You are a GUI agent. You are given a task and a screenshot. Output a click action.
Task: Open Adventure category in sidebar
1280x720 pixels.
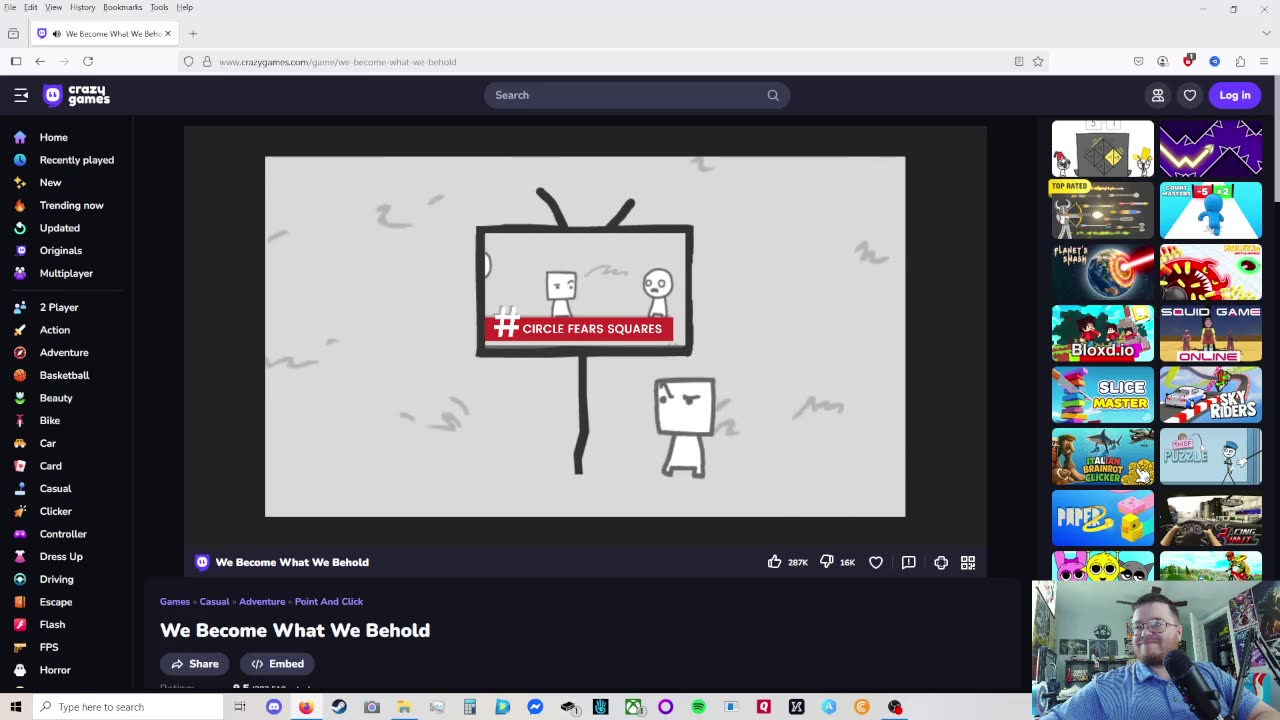(66, 352)
